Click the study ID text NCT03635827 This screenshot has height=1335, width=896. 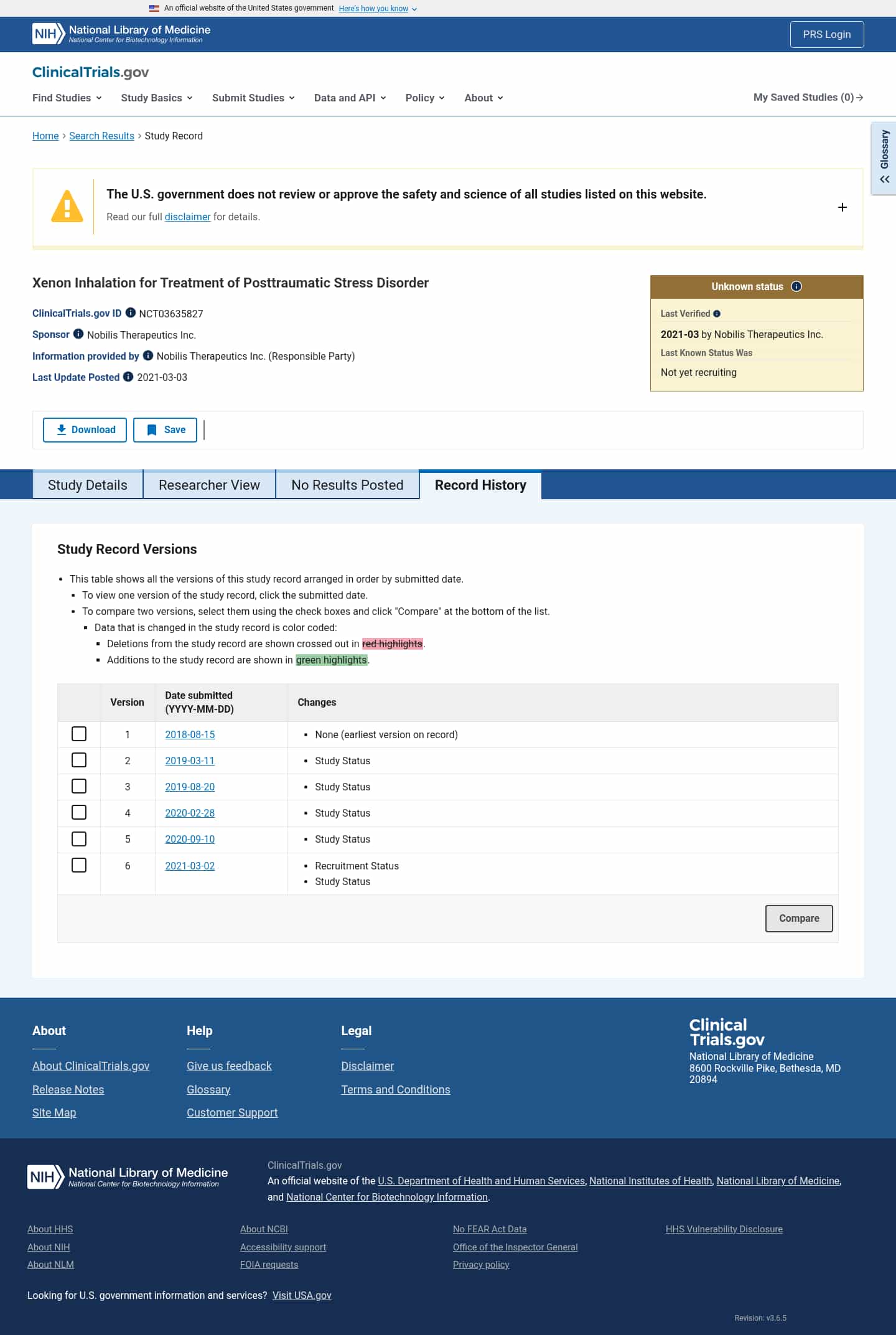[171, 314]
